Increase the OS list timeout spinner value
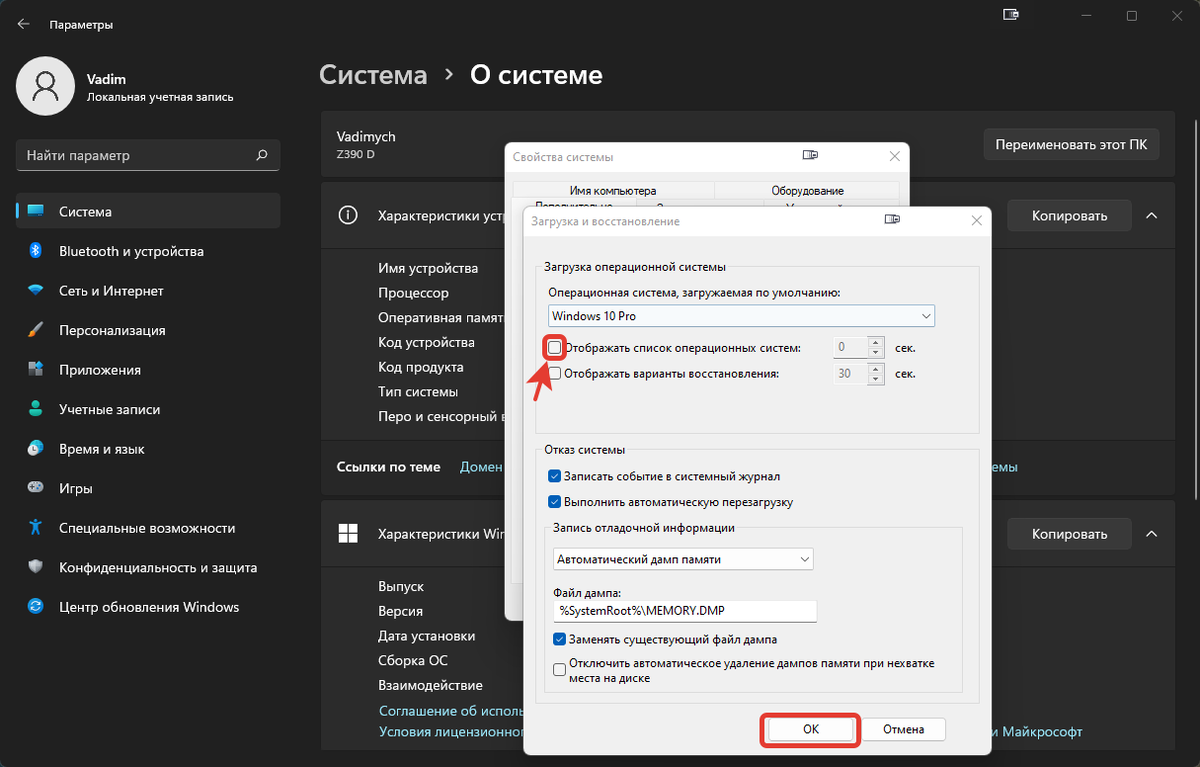This screenshot has width=1200, height=767. [x=876, y=343]
